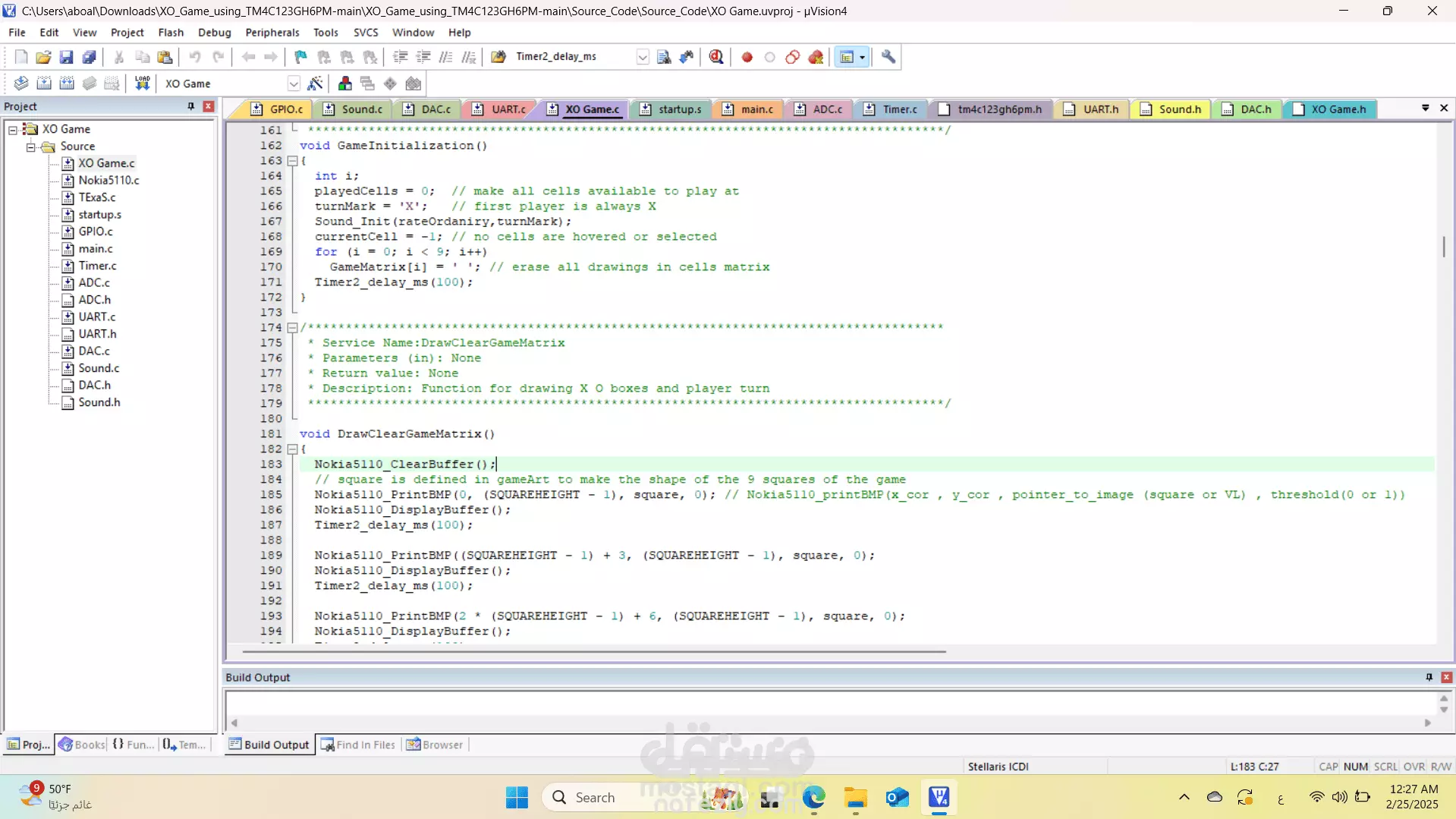Translate current file icon
The height and width of the screenshot is (819, 1456).
(x=21, y=83)
